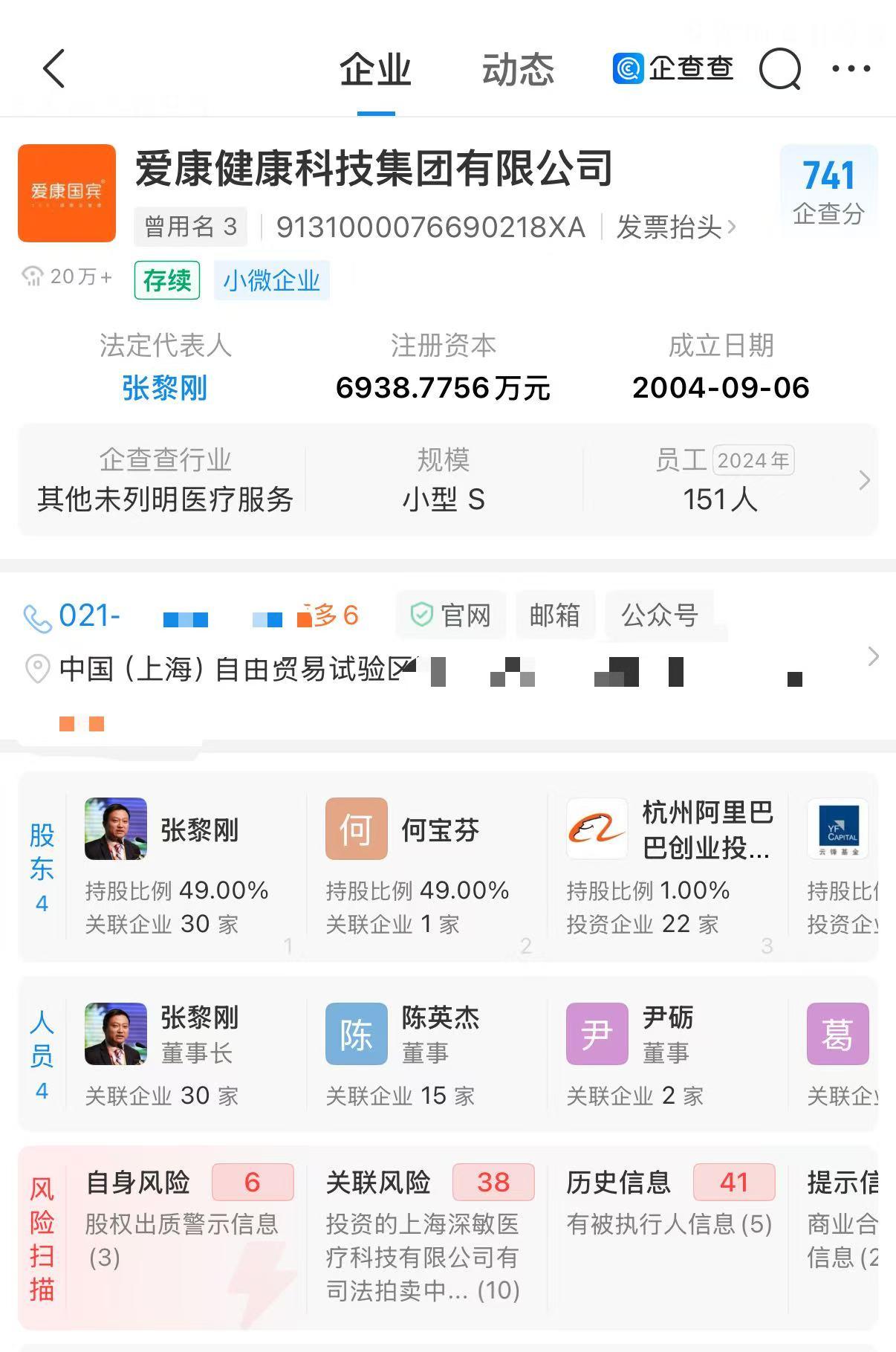Viewport: 896px width, 1352px height.
Task: Switch to the 动态 tab
Action: point(518,70)
